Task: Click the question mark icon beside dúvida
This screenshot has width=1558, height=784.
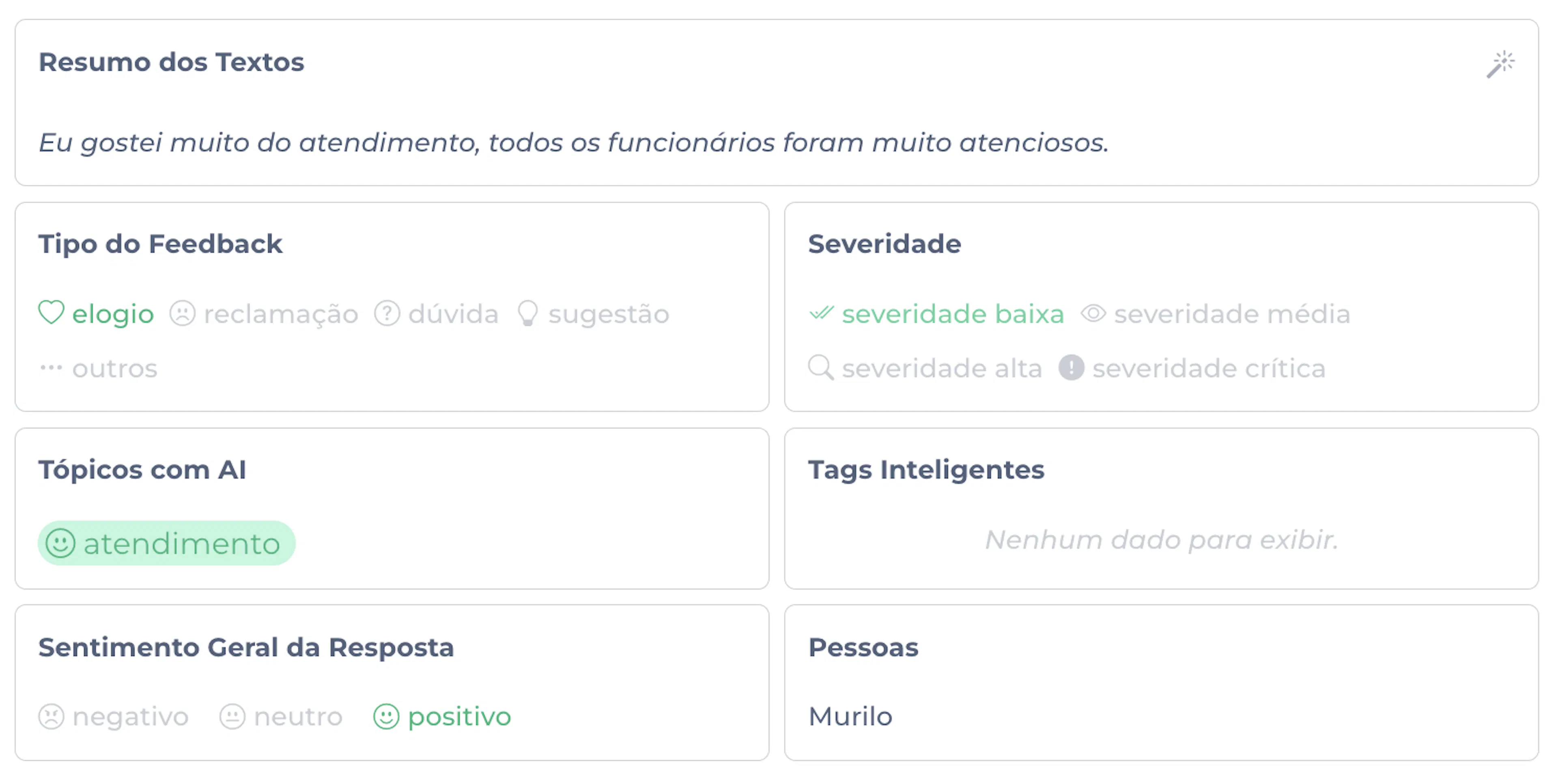Action: pos(387,314)
